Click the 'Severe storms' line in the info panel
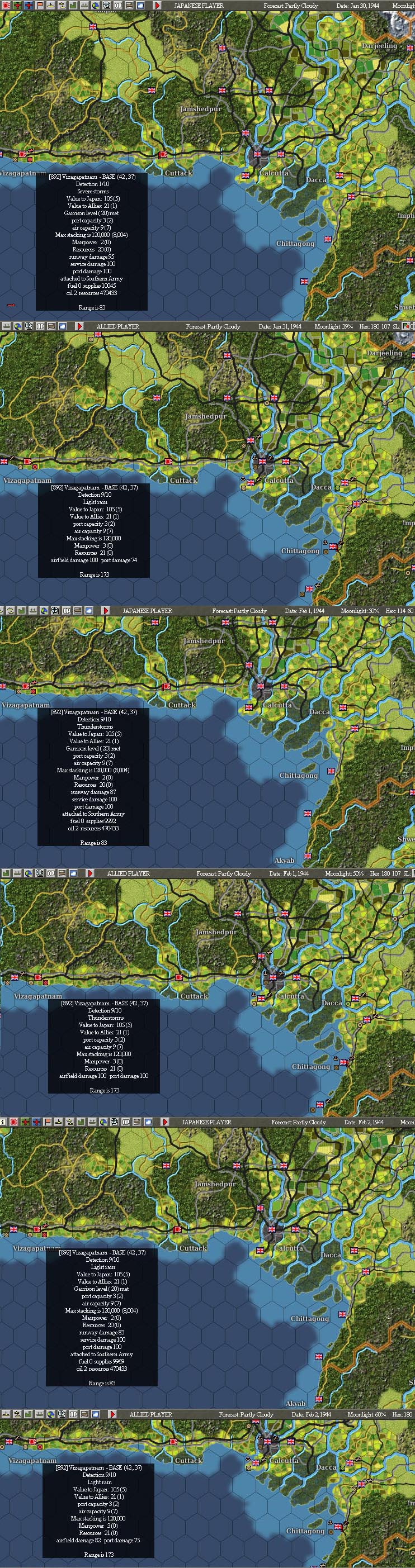The width and height of the screenshot is (415, 1568). click(x=93, y=191)
